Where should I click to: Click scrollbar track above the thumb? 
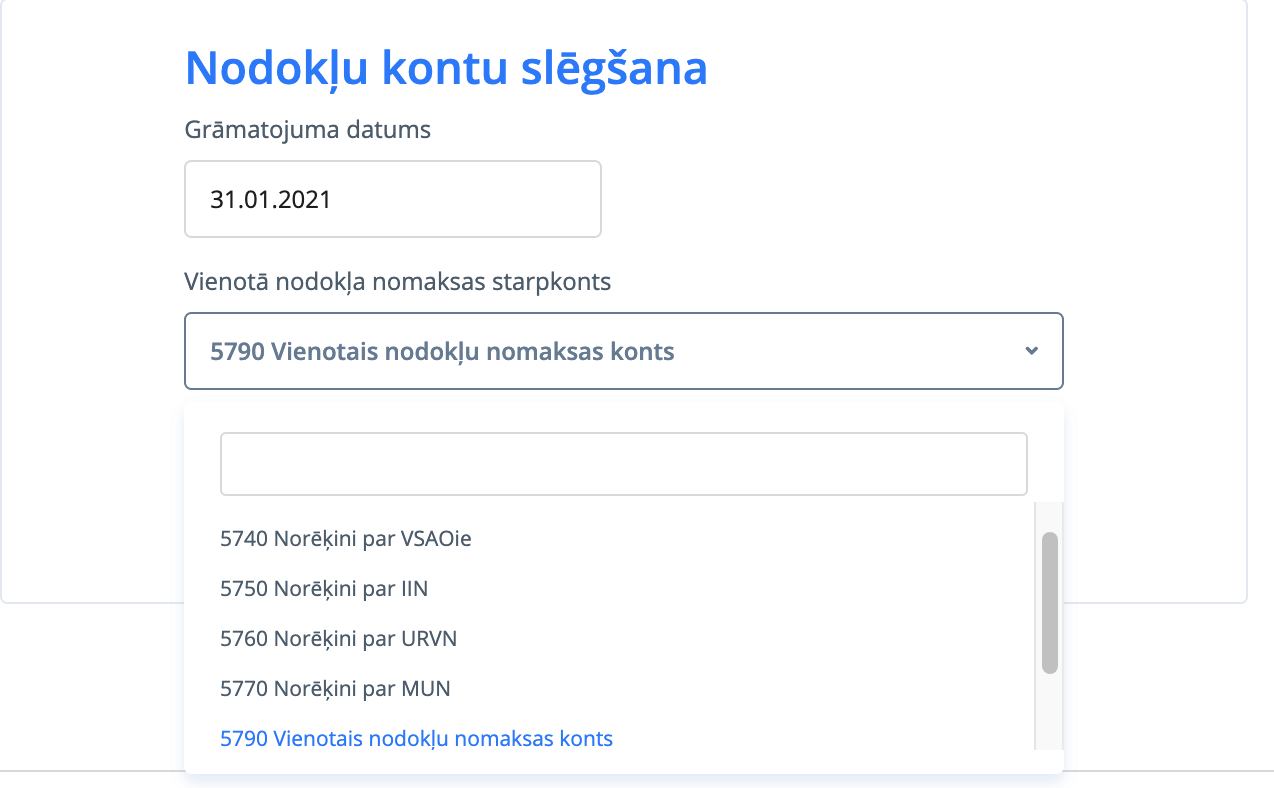1049,517
